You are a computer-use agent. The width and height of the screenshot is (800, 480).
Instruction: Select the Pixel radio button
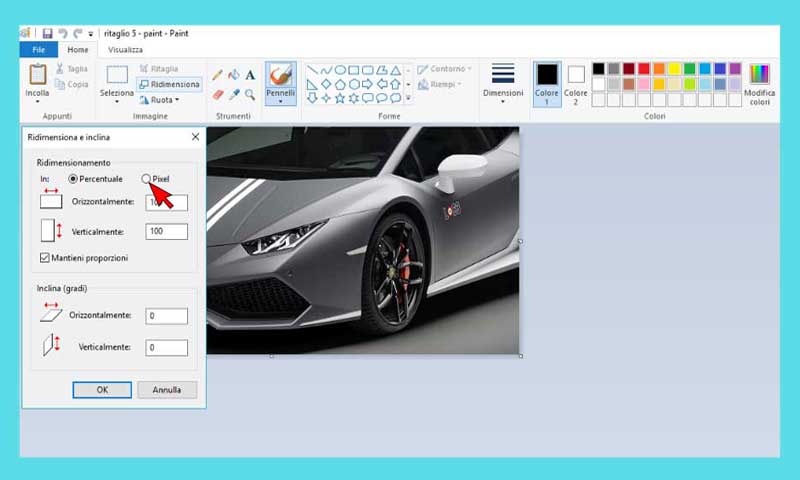147,179
